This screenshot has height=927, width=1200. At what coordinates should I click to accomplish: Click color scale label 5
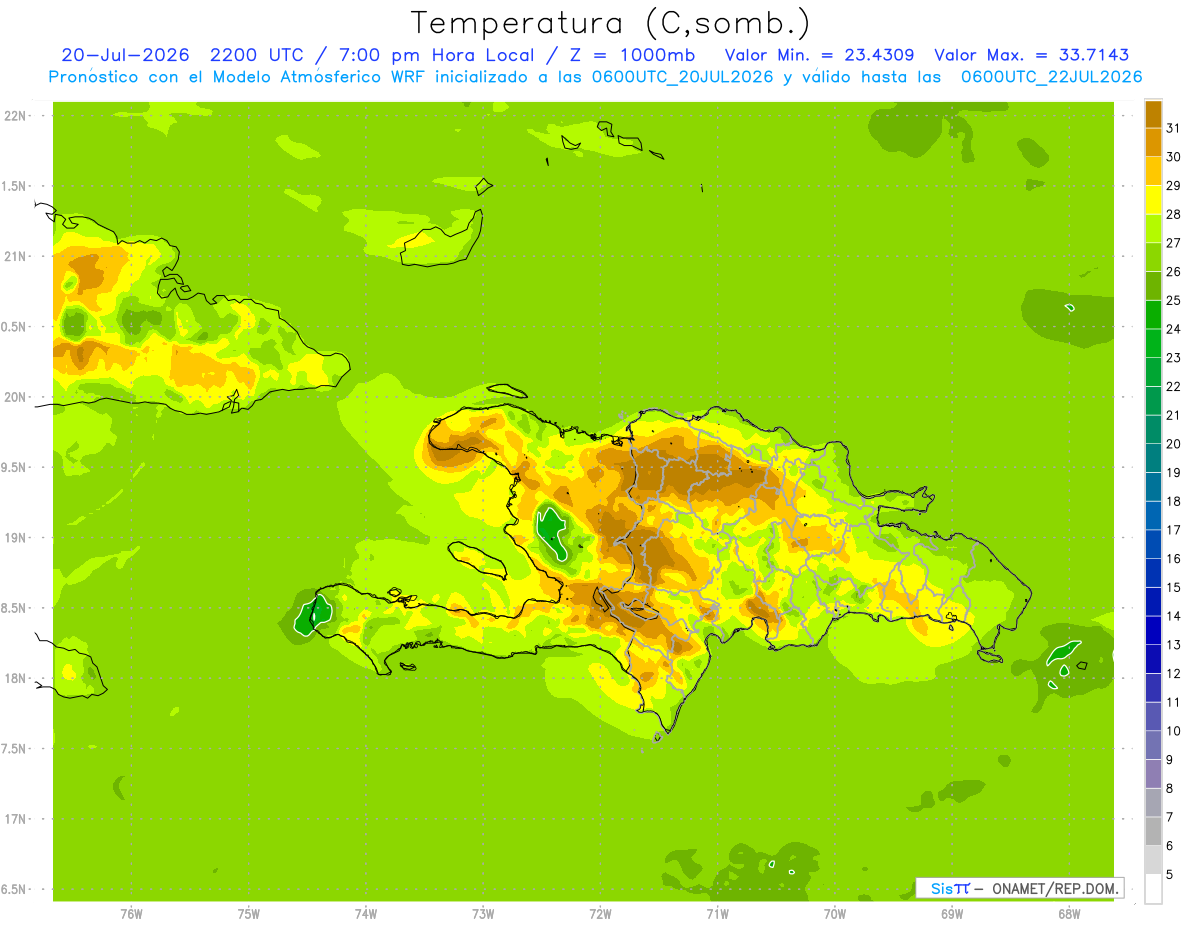pos(1170,874)
